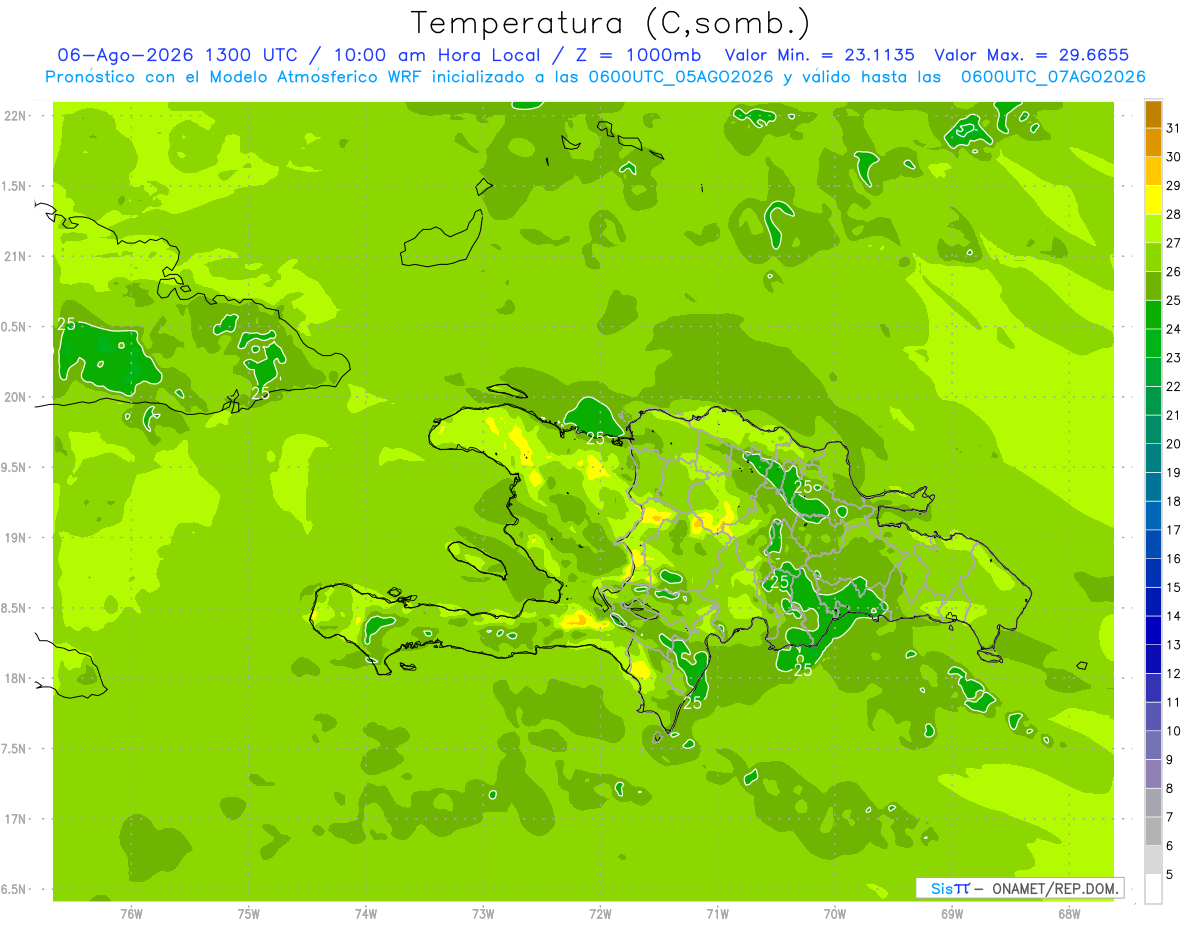Click the "SisTT - ONAMET/REP.DOM." credit label

(1019, 888)
